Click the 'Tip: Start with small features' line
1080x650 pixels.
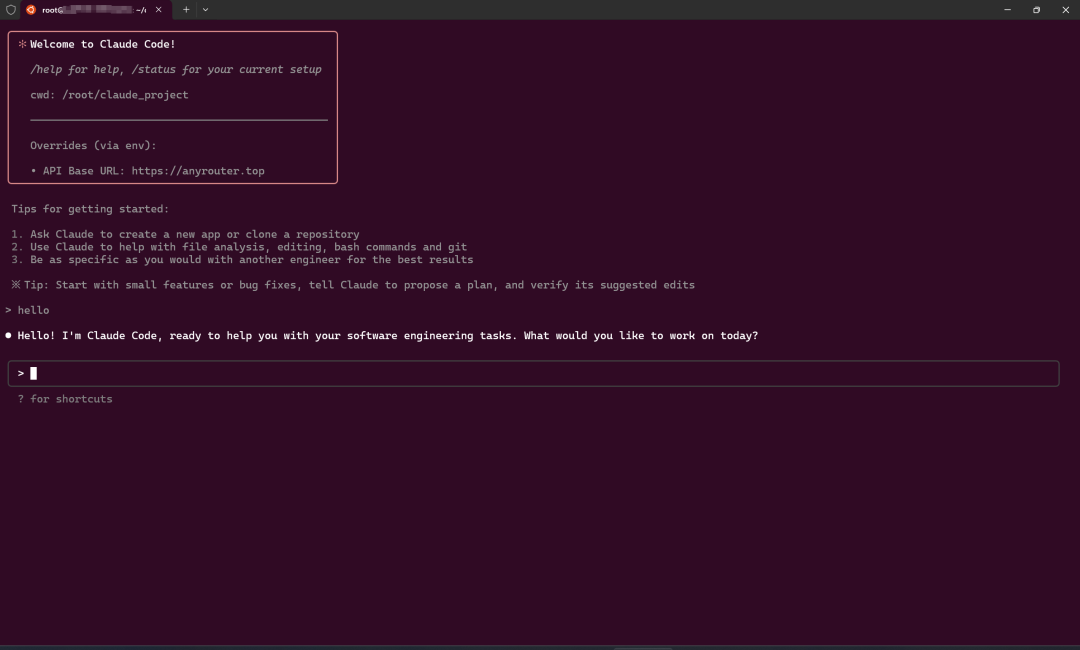click(x=353, y=285)
